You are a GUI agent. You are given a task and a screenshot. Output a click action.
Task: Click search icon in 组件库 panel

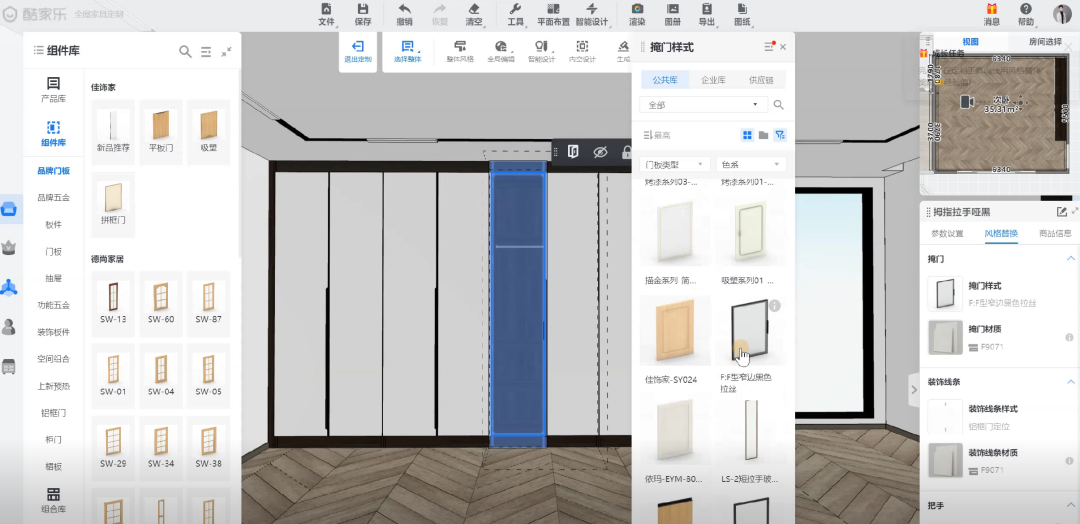click(x=185, y=51)
